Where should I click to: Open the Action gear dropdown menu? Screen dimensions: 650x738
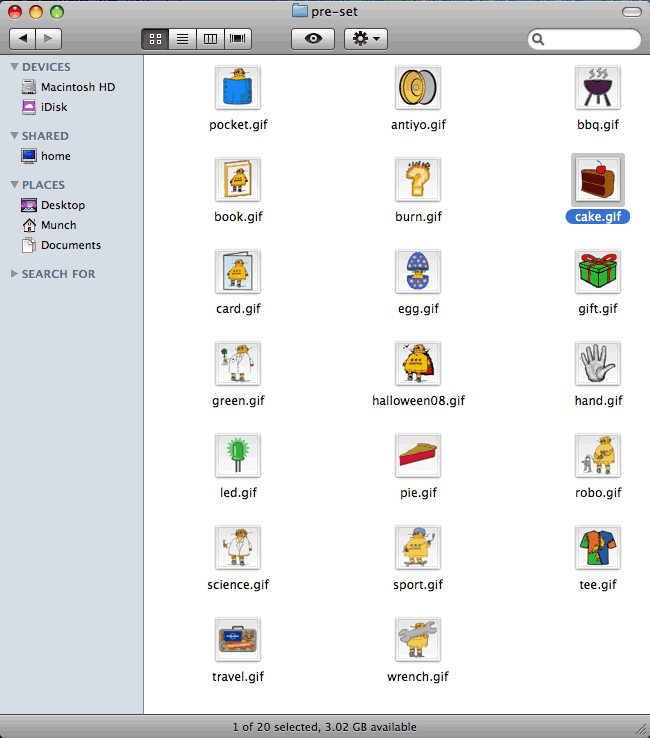[x=366, y=39]
